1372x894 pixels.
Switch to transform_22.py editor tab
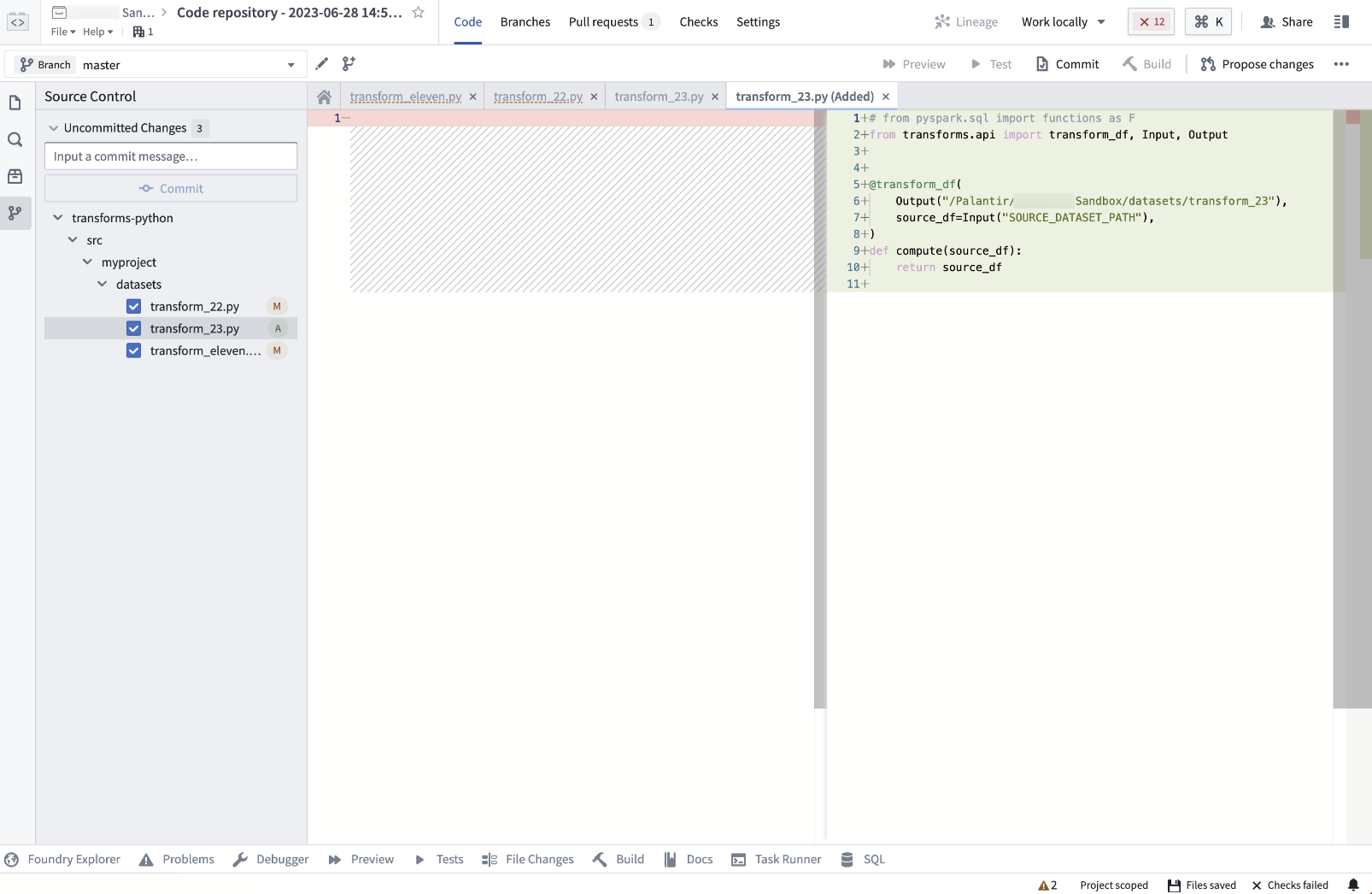538,97
